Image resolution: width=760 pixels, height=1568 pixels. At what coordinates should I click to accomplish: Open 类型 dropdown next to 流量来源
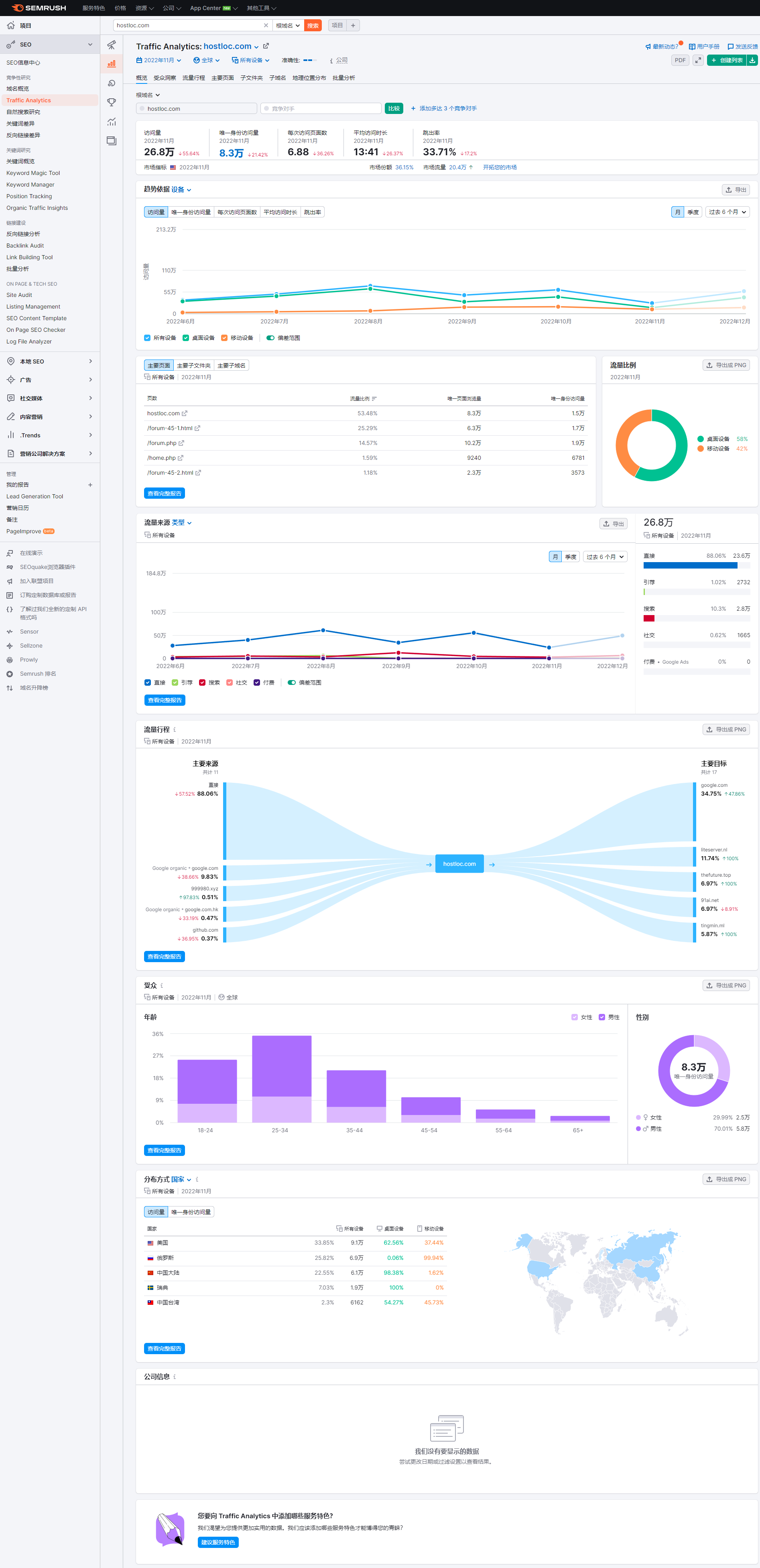tap(181, 522)
